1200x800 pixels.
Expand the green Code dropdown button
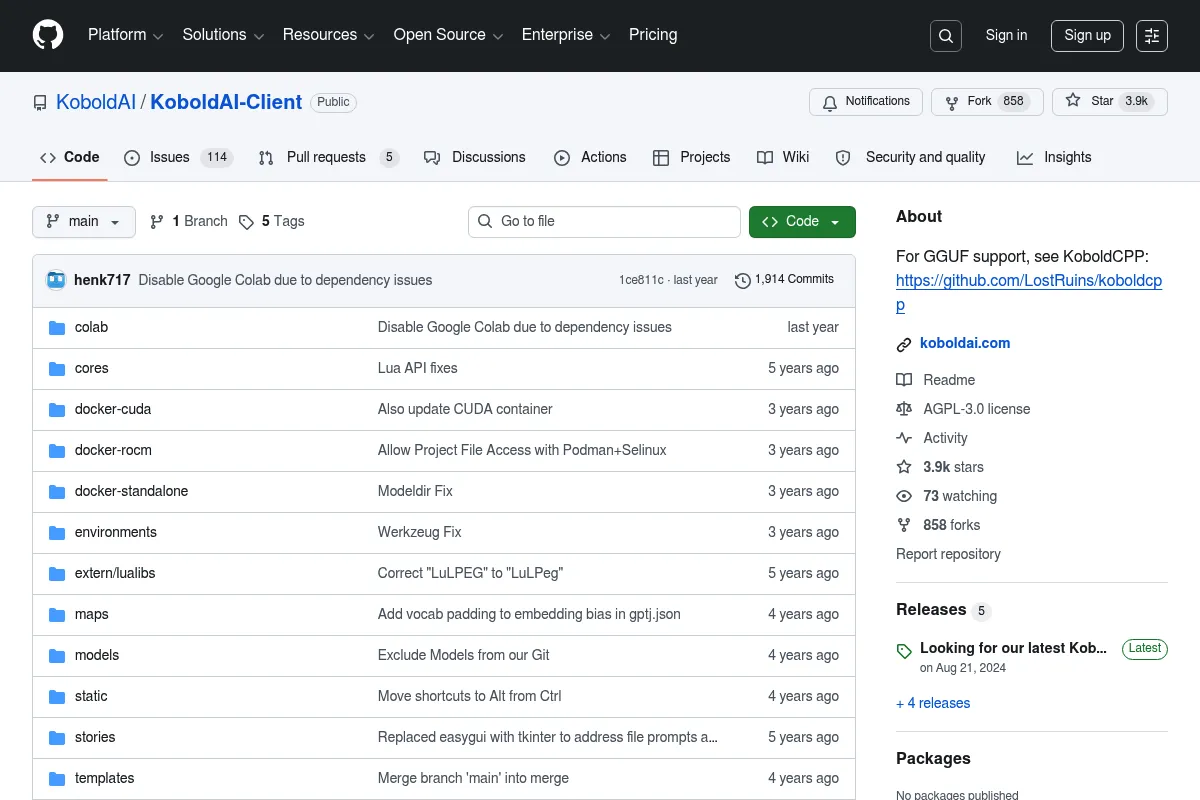pyautogui.click(x=802, y=222)
